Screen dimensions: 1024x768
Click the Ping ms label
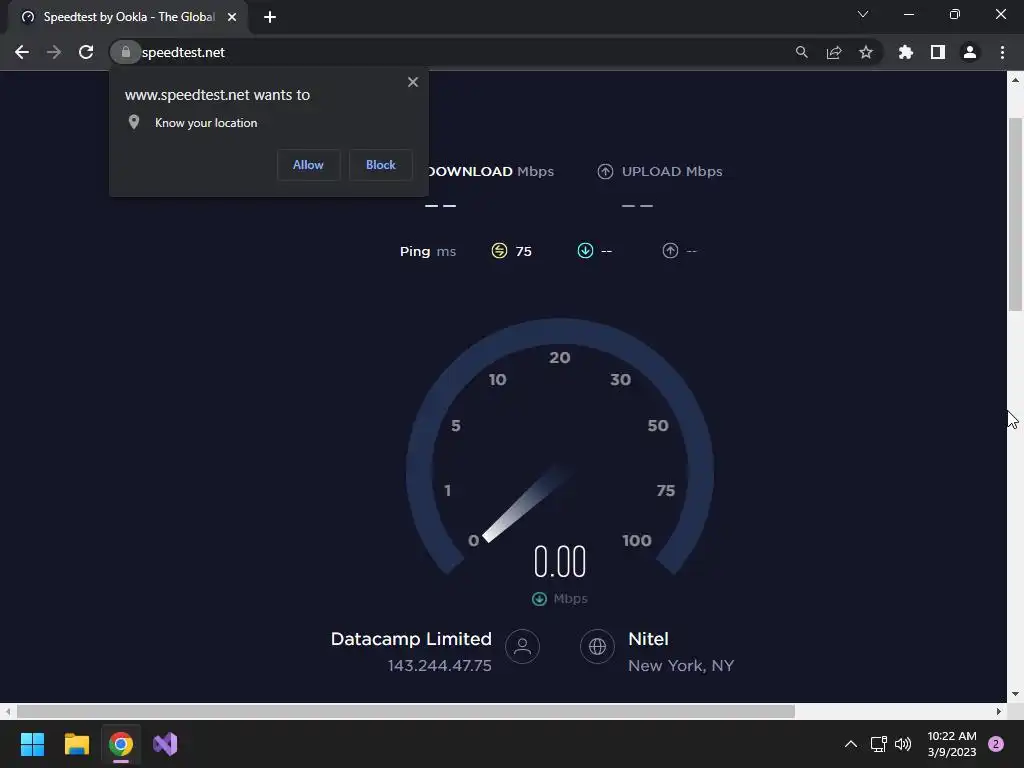[x=428, y=251]
